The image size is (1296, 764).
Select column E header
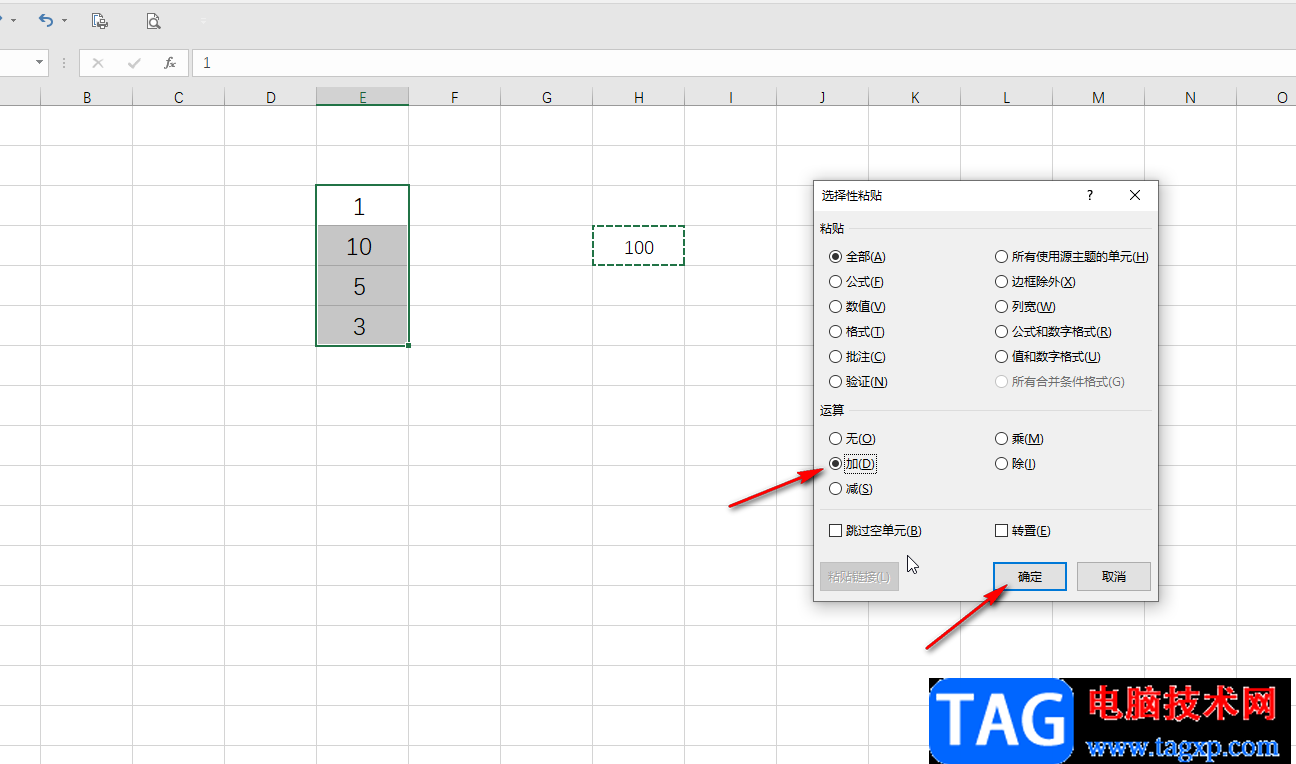[363, 97]
